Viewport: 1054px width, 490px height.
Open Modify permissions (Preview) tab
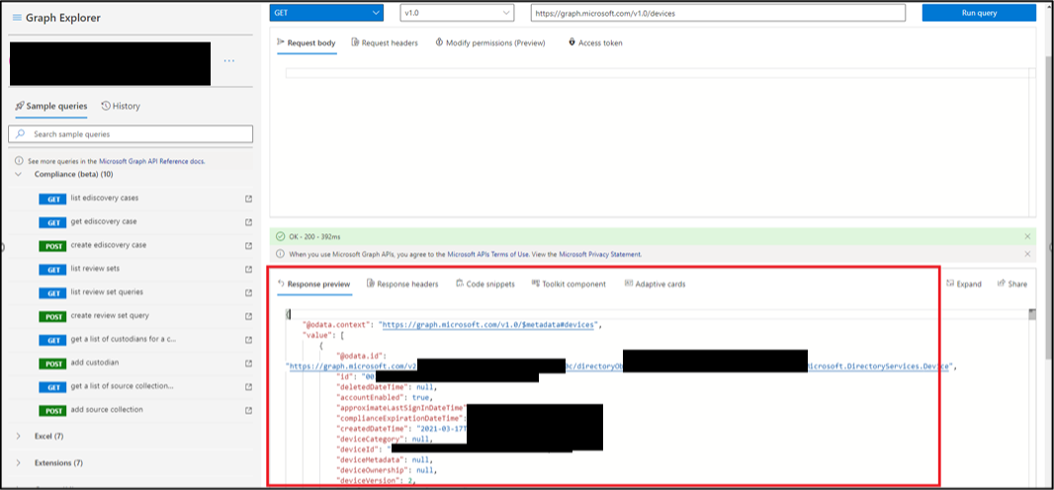[x=491, y=43]
